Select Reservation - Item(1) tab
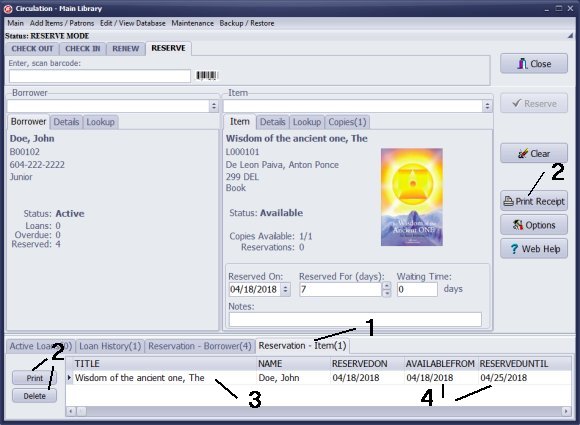The image size is (580, 425). 303,345
